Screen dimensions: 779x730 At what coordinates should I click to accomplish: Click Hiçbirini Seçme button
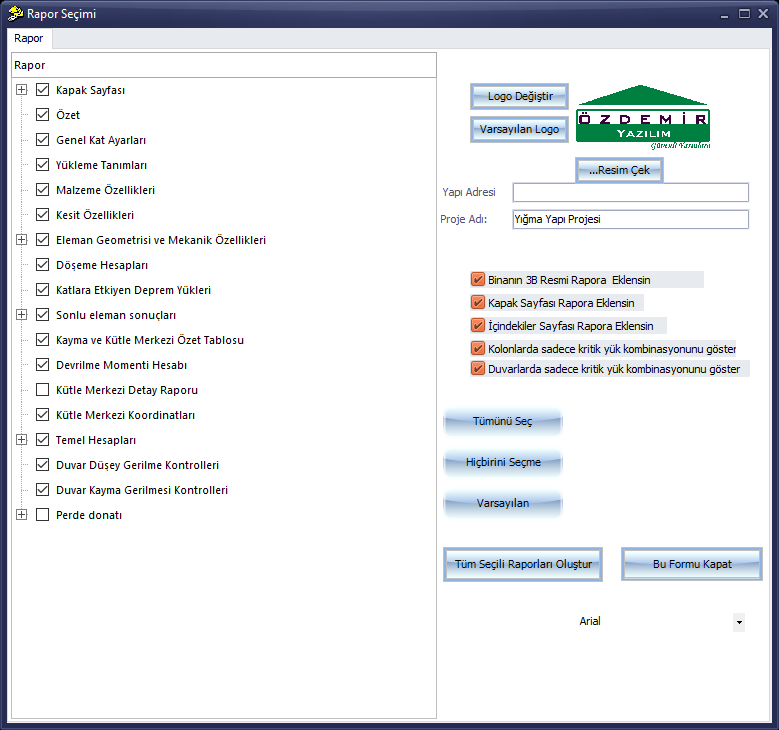[502, 463]
